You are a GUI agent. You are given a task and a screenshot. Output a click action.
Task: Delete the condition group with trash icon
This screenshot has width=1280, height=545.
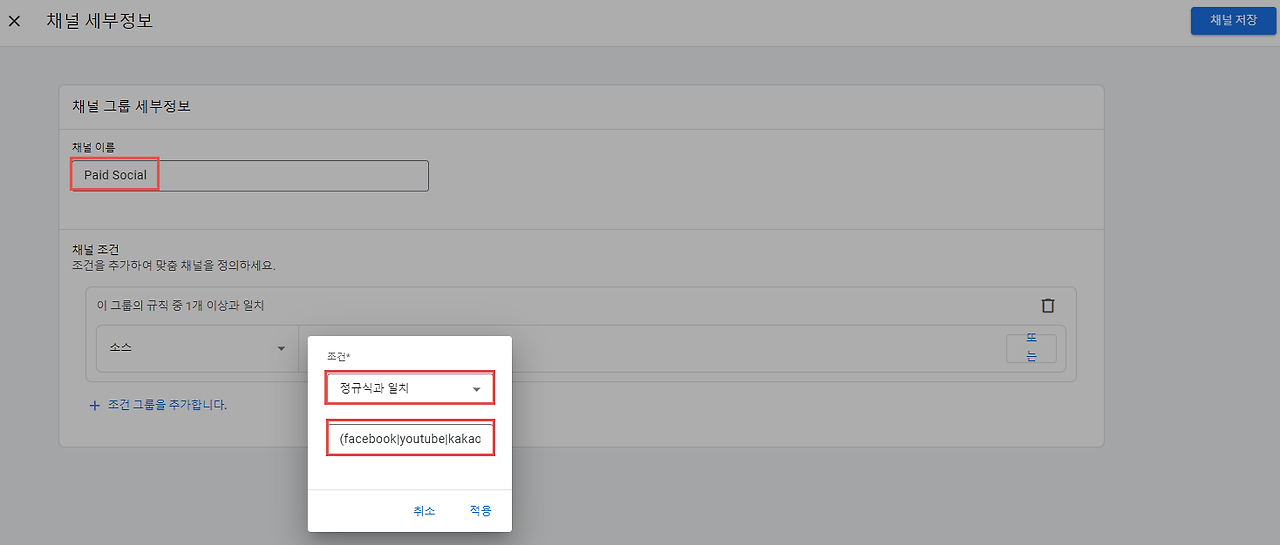tap(1047, 306)
